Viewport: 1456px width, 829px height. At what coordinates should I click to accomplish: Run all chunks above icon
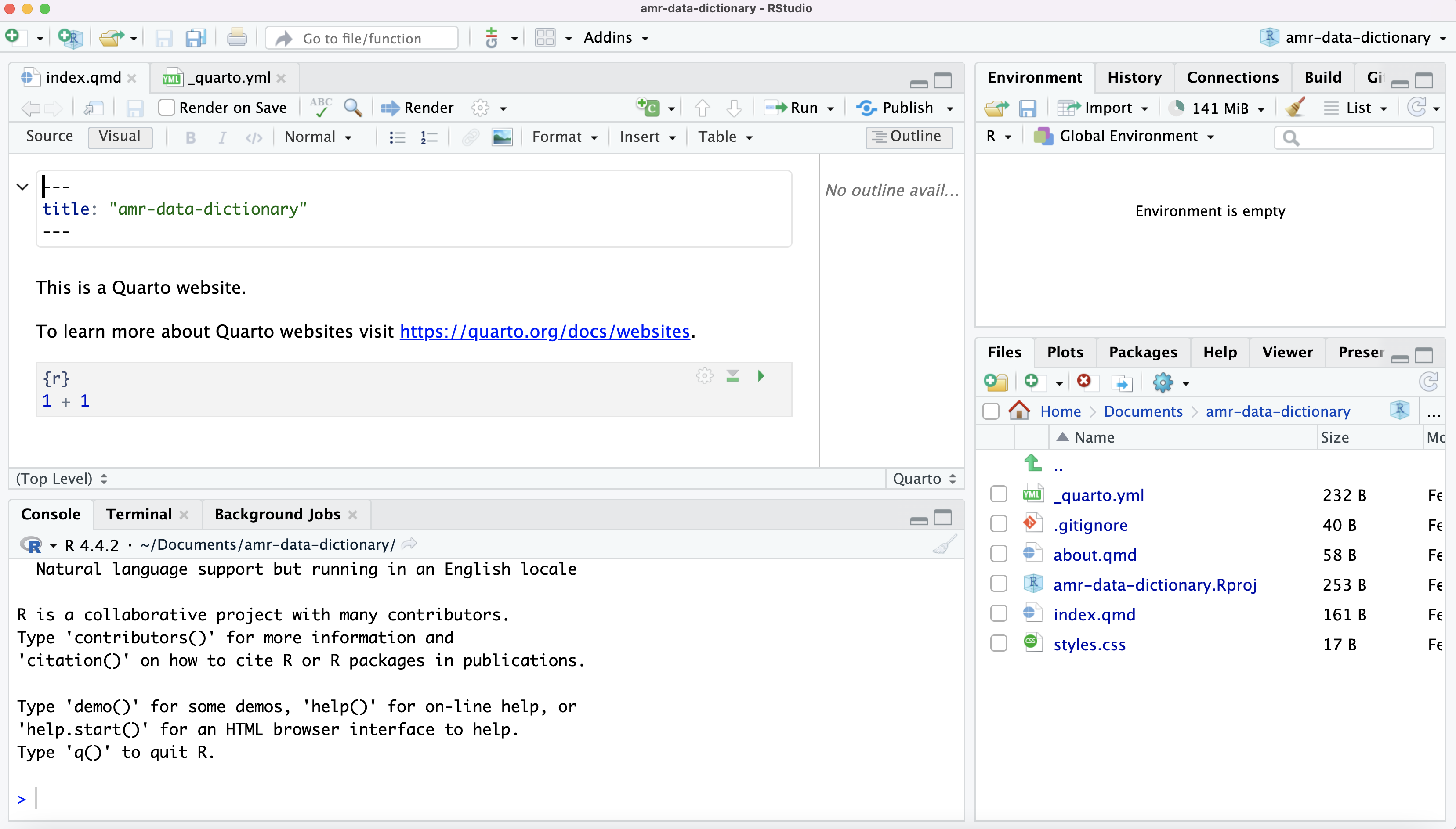pyautogui.click(x=732, y=376)
